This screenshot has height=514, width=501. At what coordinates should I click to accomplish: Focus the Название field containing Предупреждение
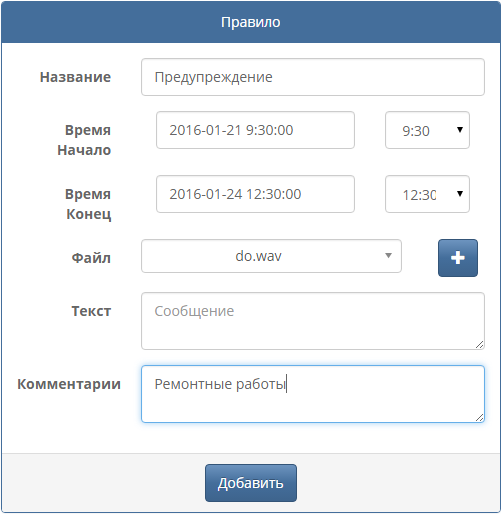(313, 77)
